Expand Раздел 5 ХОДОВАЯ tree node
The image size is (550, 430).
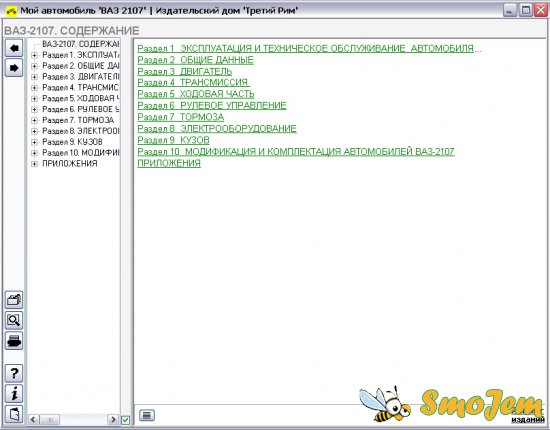[34, 99]
